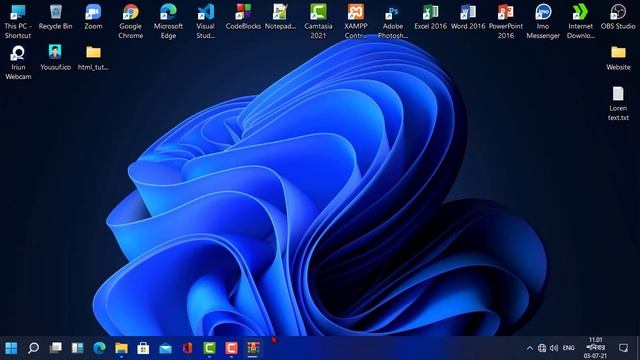Select the Word 2016 desktop shortcut
640x360 pixels.
pyautogui.click(x=468, y=17)
